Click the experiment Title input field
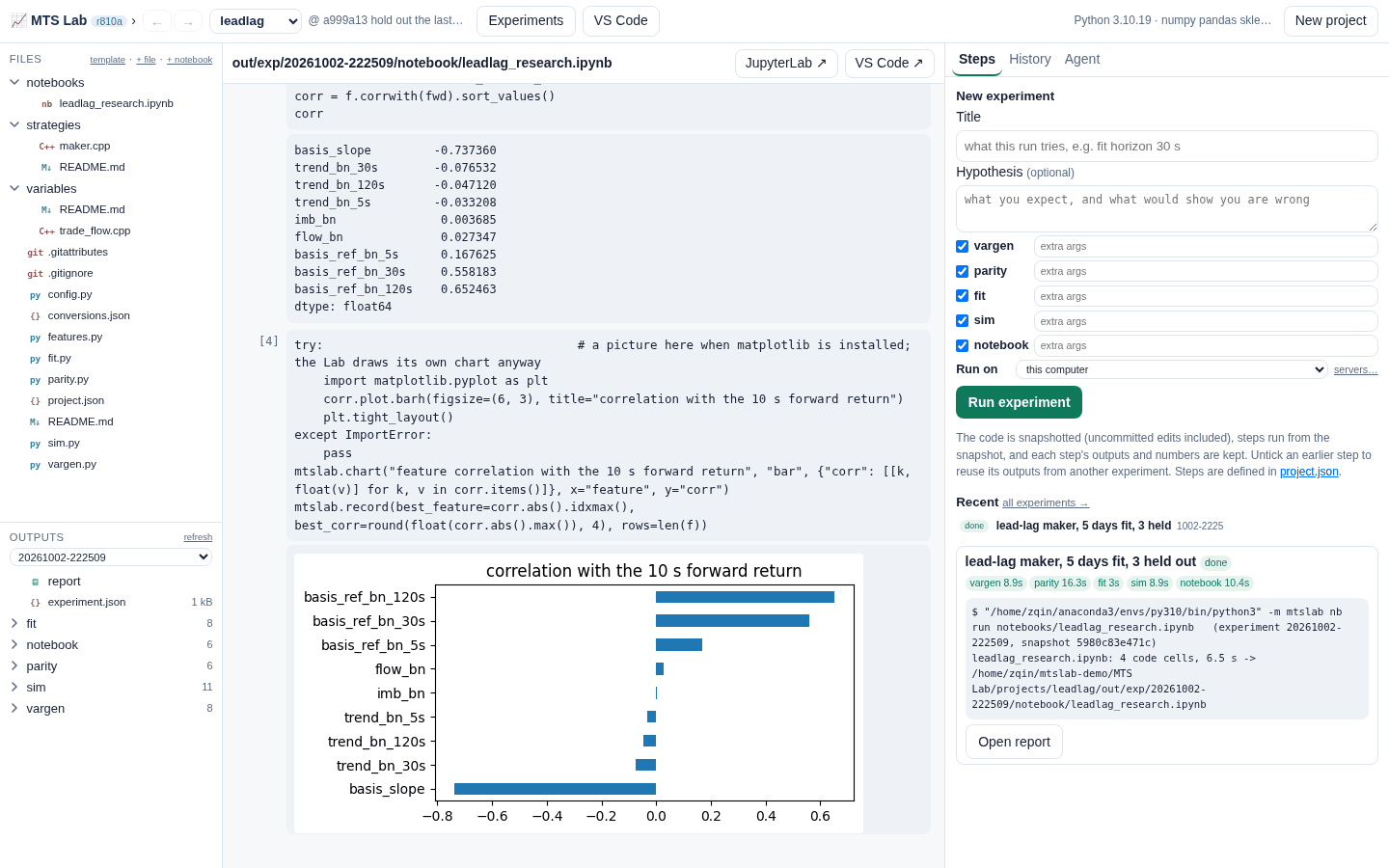 (1166, 147)
